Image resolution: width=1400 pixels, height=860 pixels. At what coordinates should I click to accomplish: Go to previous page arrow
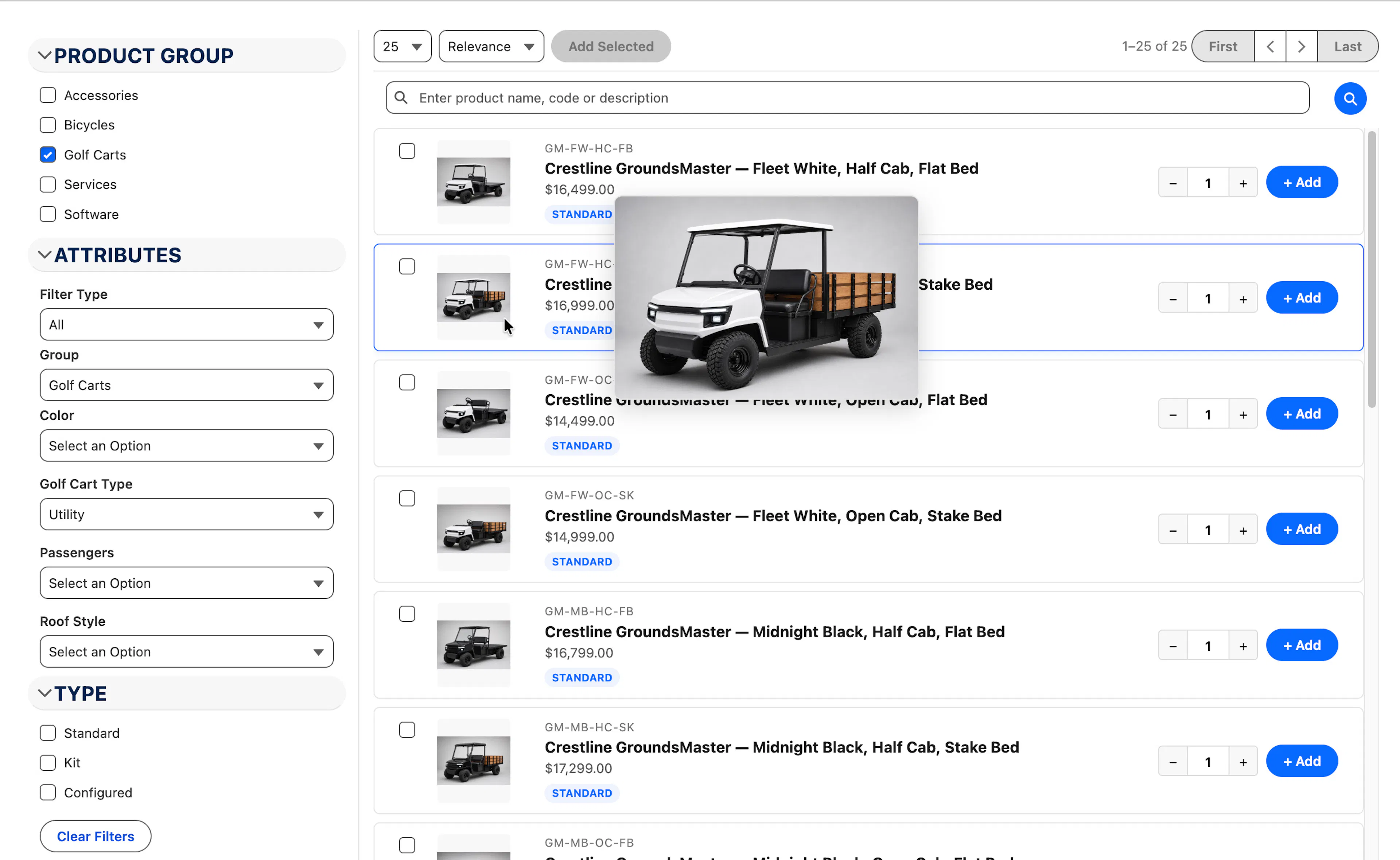(x=1270, y=47)
